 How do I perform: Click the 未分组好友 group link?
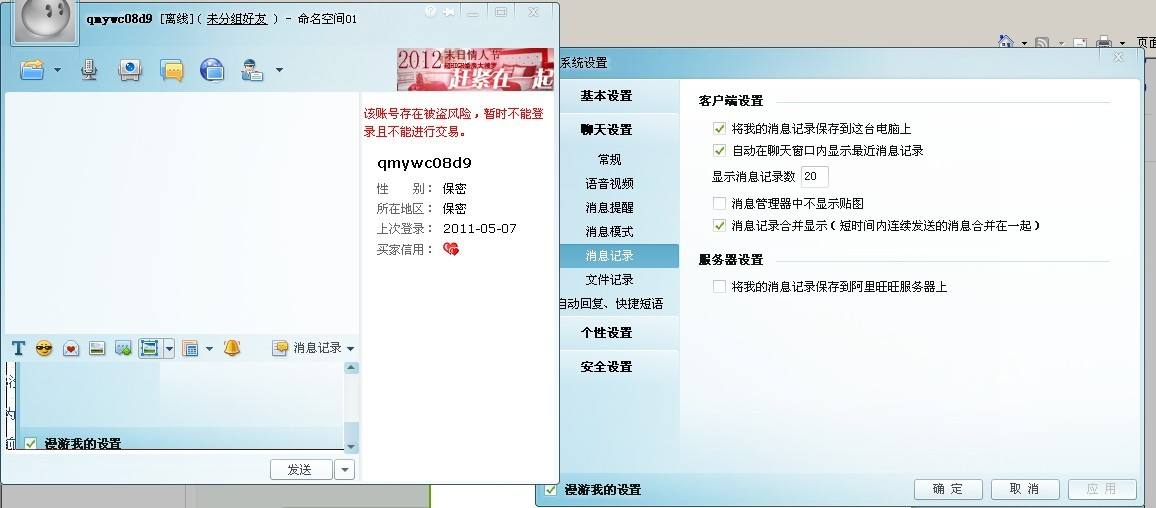[237, 19]
